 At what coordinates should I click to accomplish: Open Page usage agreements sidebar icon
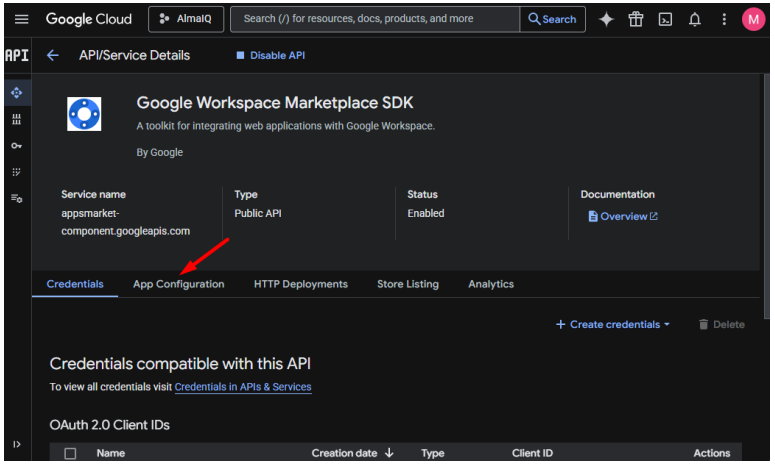point(17,199)
